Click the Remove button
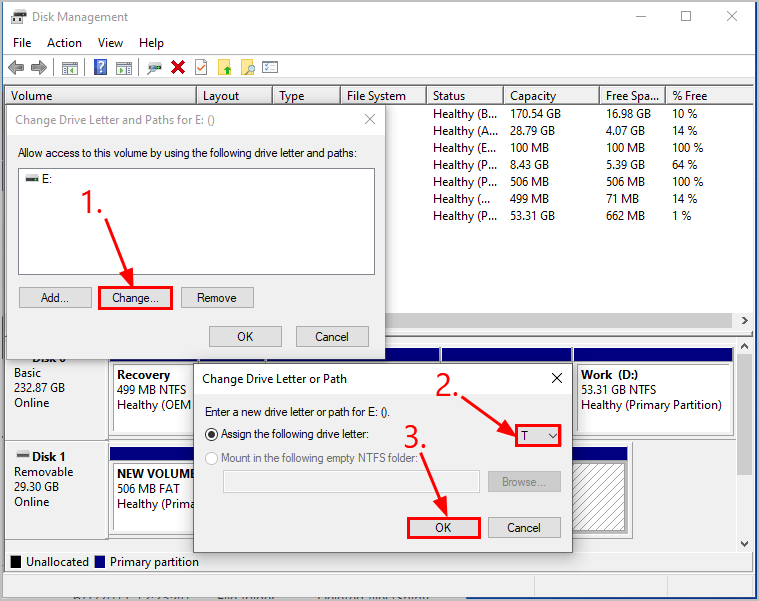Image resolution: width=759 pixels, height=601 pixels. point(217,298)
